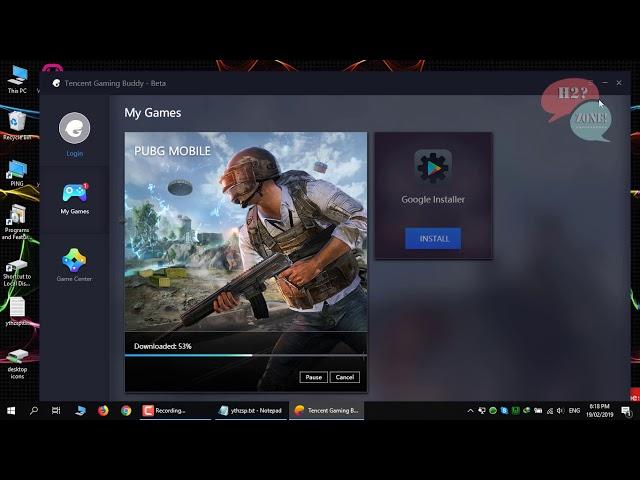Select the My Games sidebar label
This screenshot has width=640, height=480.
click(x=75, y=211)
